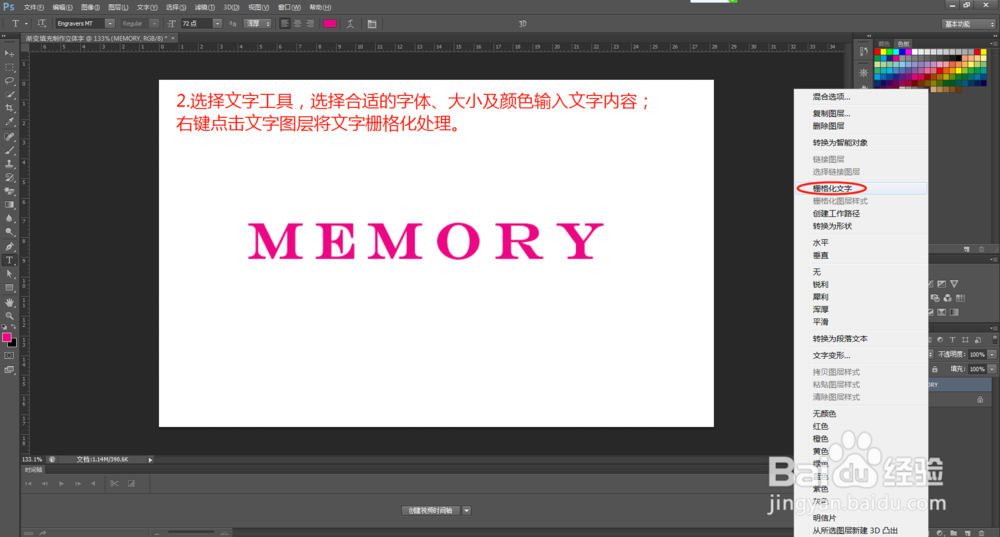Center align text

297,24
